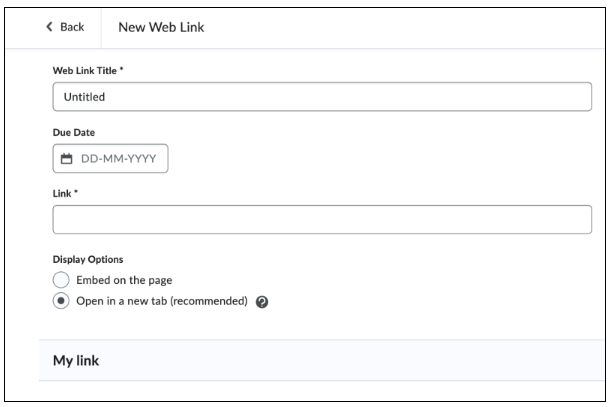Click the DD-MM-YYYY date placeholder
612x407 pixels.
119,158
